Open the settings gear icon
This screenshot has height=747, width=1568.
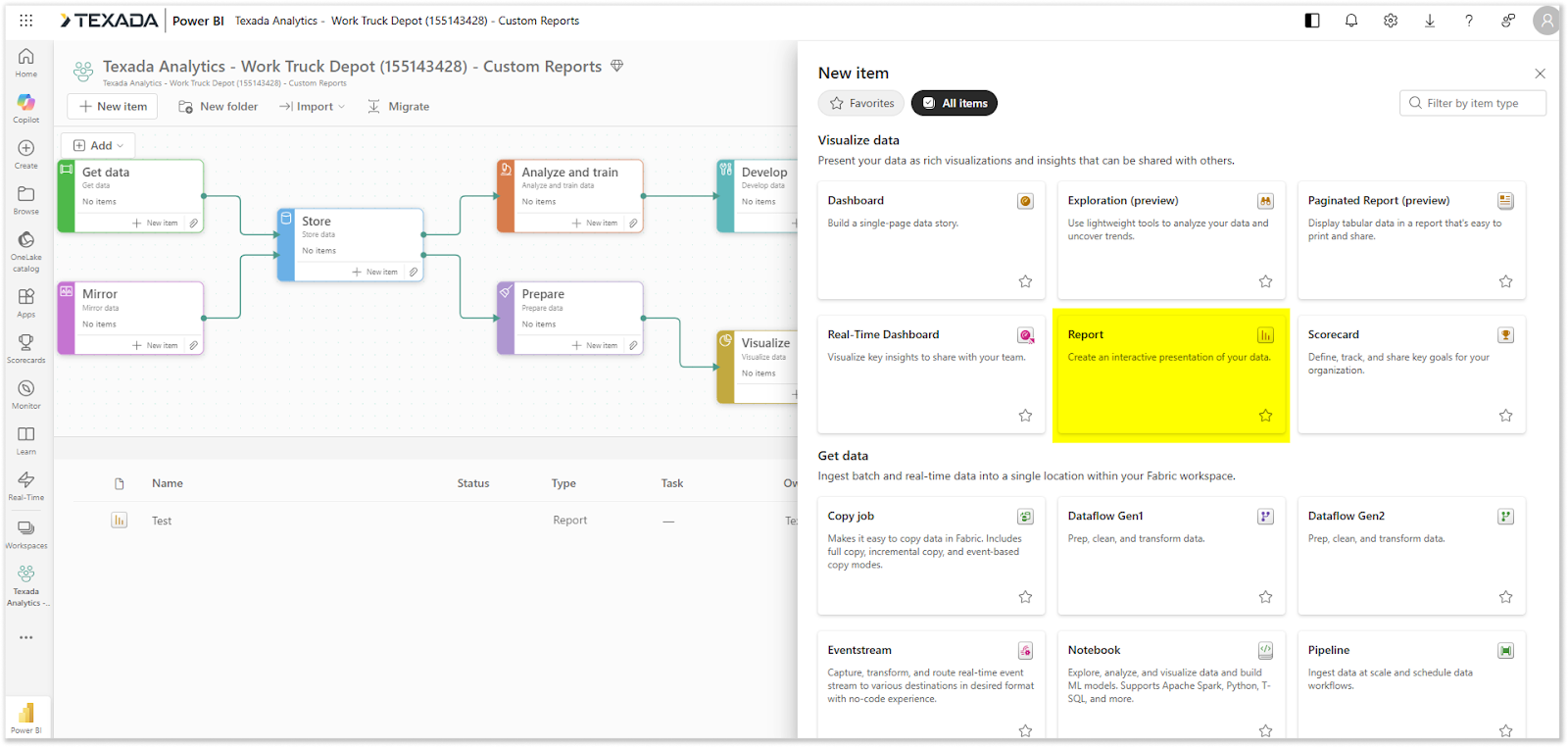[1391, 21]
